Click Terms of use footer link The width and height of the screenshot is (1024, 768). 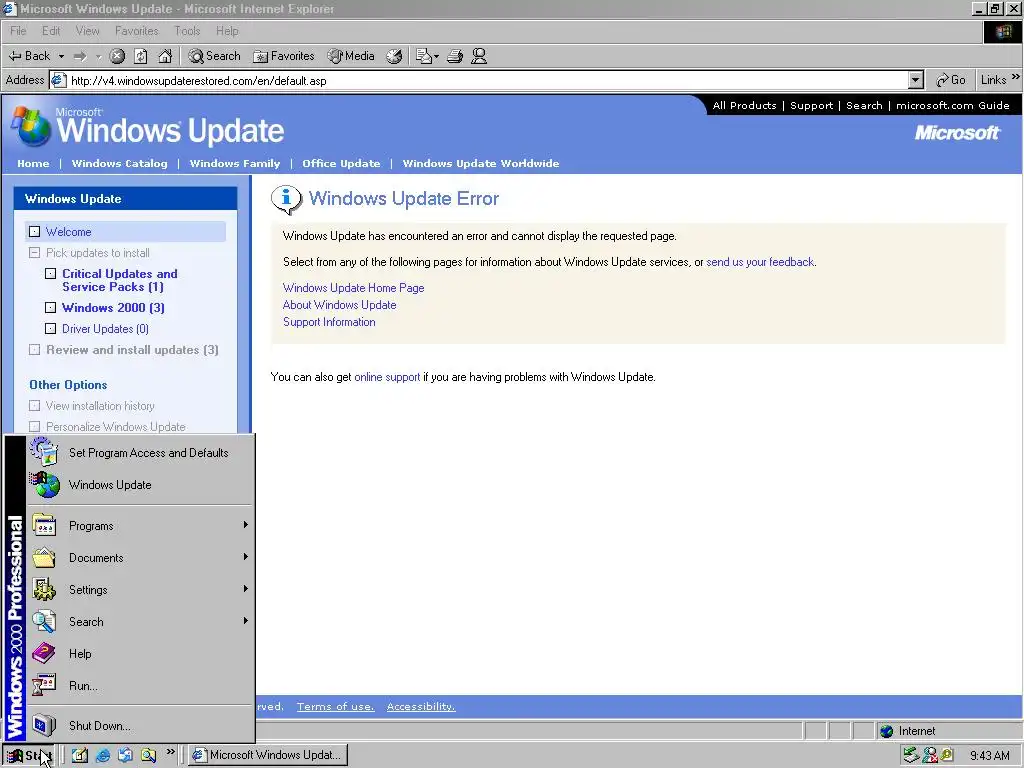336,707
